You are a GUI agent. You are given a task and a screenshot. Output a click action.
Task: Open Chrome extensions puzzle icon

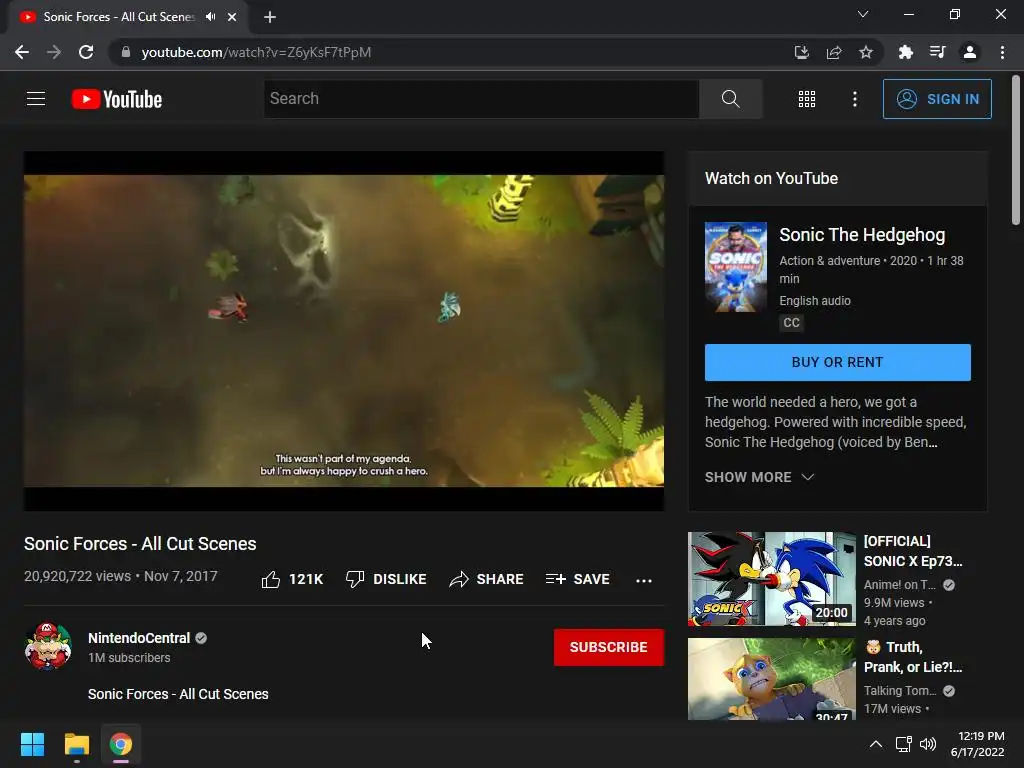905,52
